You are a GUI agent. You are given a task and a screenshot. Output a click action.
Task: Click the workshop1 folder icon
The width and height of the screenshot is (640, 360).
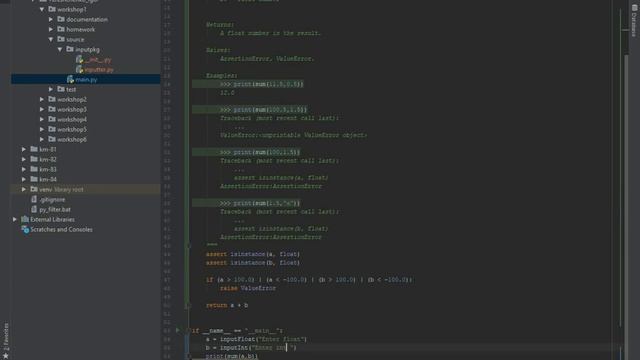click(x=52, y=9)
